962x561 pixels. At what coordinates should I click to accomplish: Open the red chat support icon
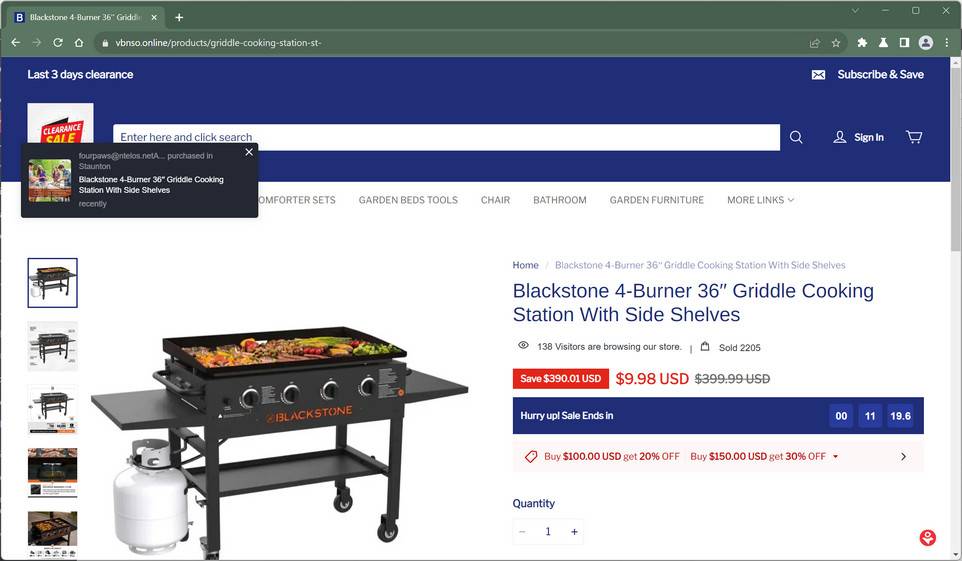[928, 538]
